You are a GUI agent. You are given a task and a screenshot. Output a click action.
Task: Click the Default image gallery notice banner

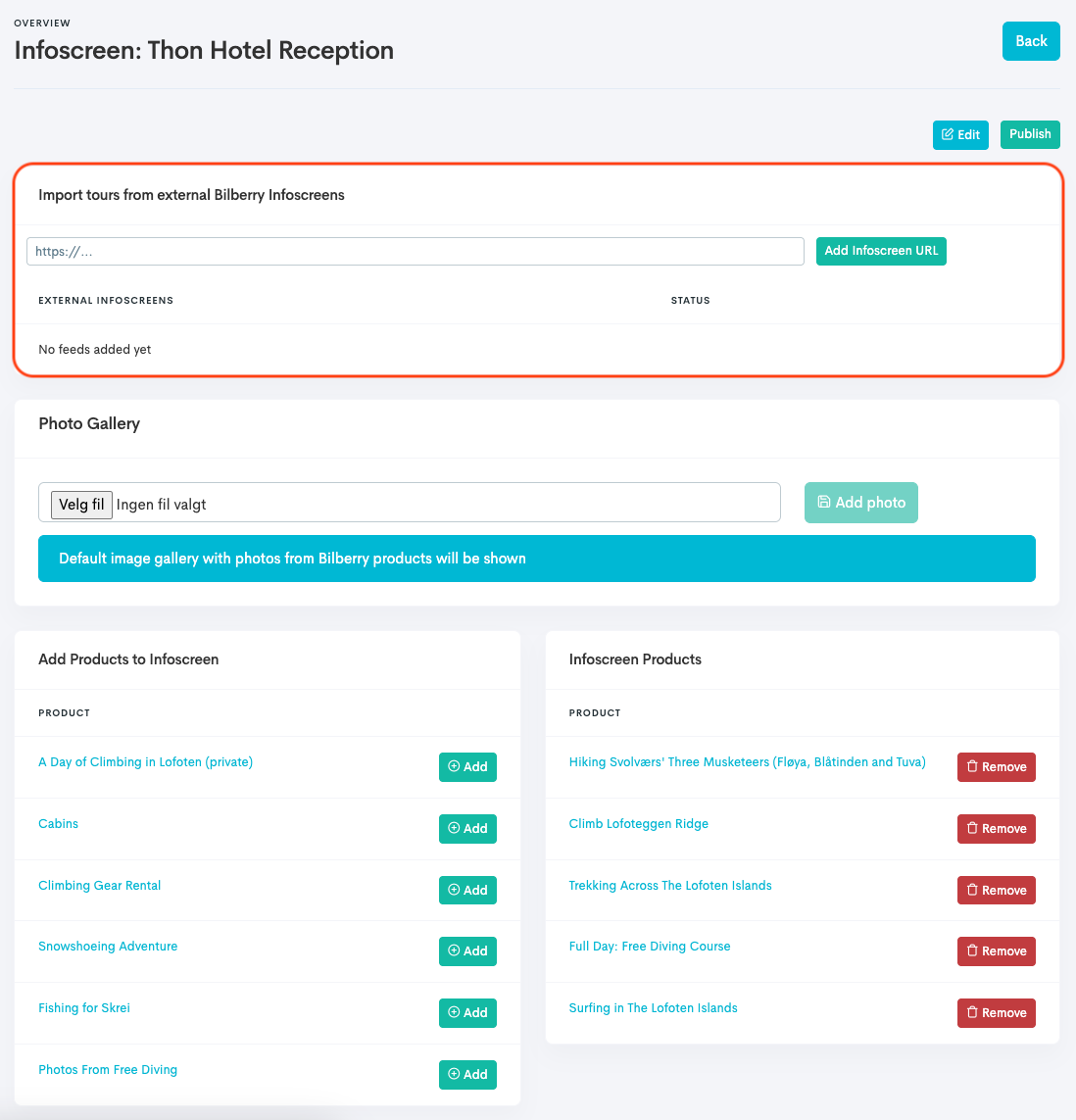pyautogui.click(x=537, y=559)
